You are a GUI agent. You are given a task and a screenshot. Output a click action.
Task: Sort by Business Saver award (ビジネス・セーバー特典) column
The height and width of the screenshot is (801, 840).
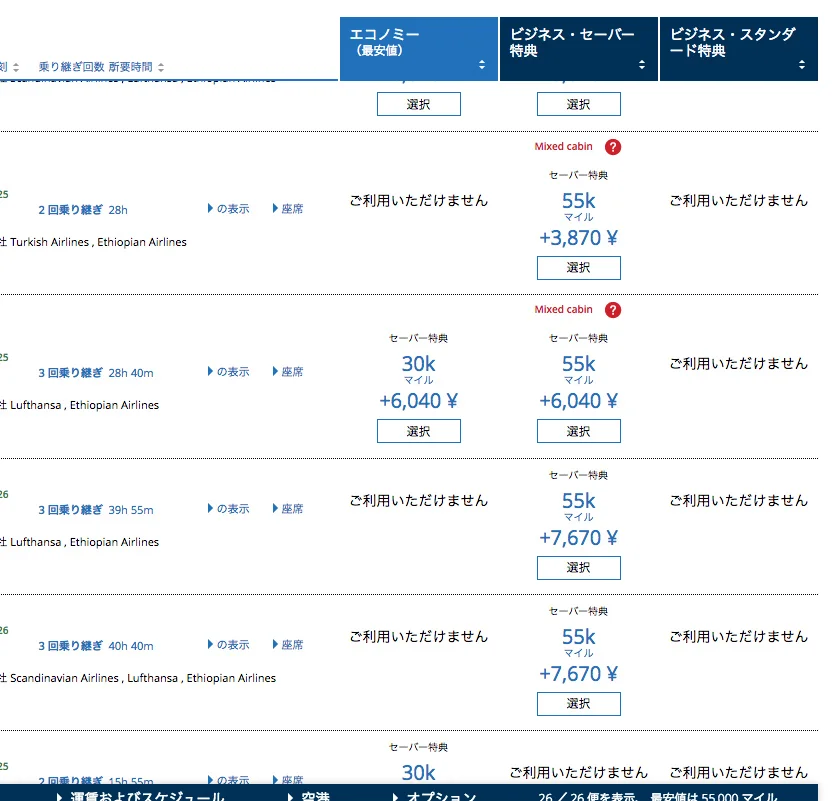579,49
